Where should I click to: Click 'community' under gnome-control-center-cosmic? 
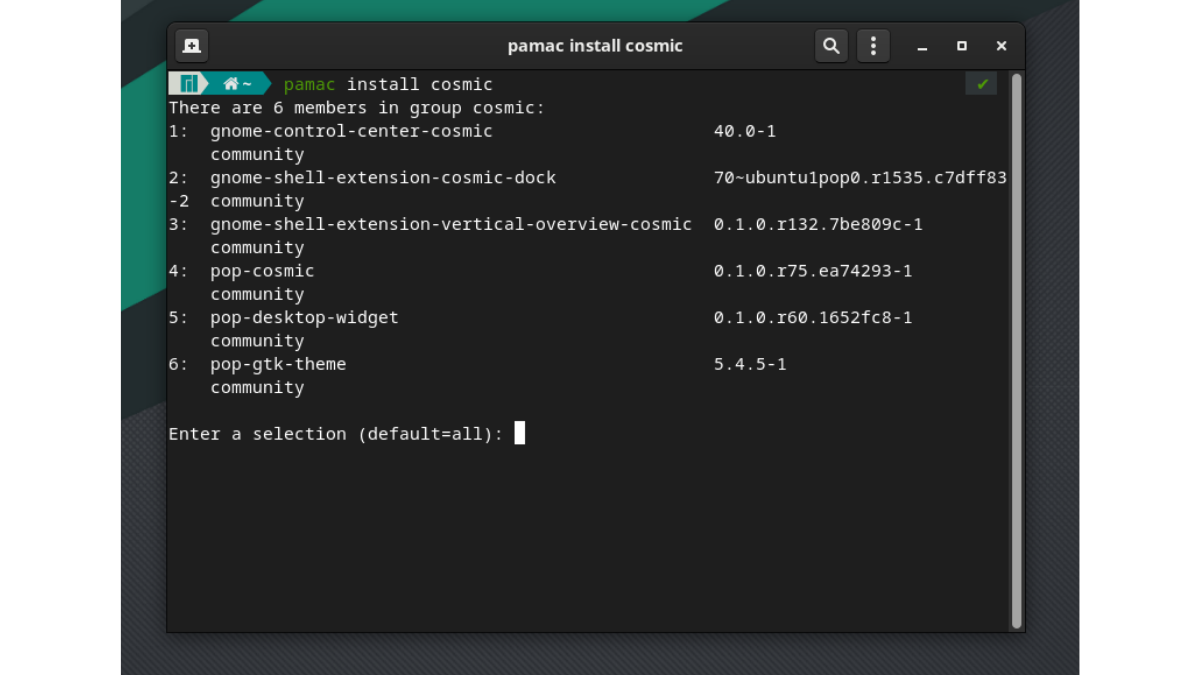coord(257,154)
